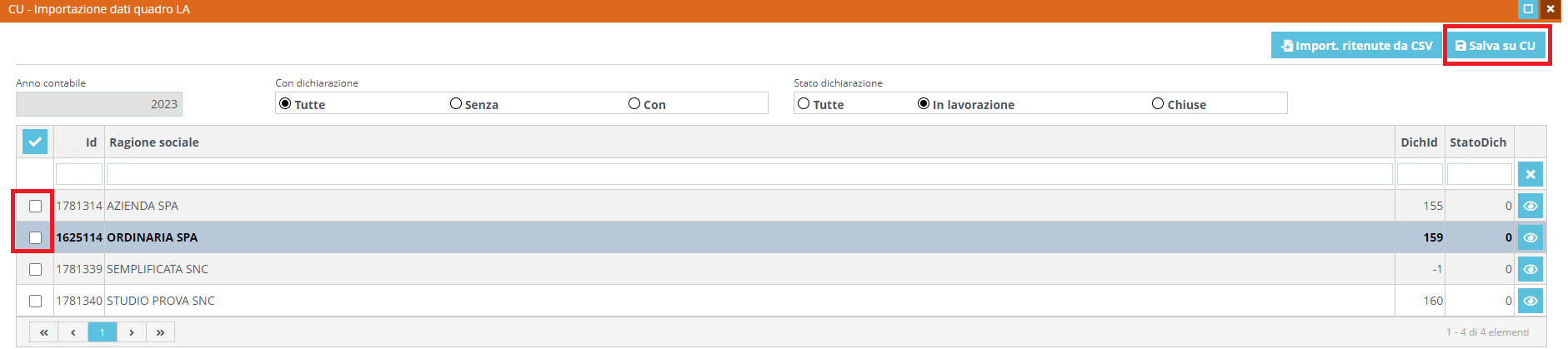The height and width of the screenshot is (349, 1568).
Task: View details of ORDINARIA SPA row
Action: pyautogui.click(x=1530, y=237)
